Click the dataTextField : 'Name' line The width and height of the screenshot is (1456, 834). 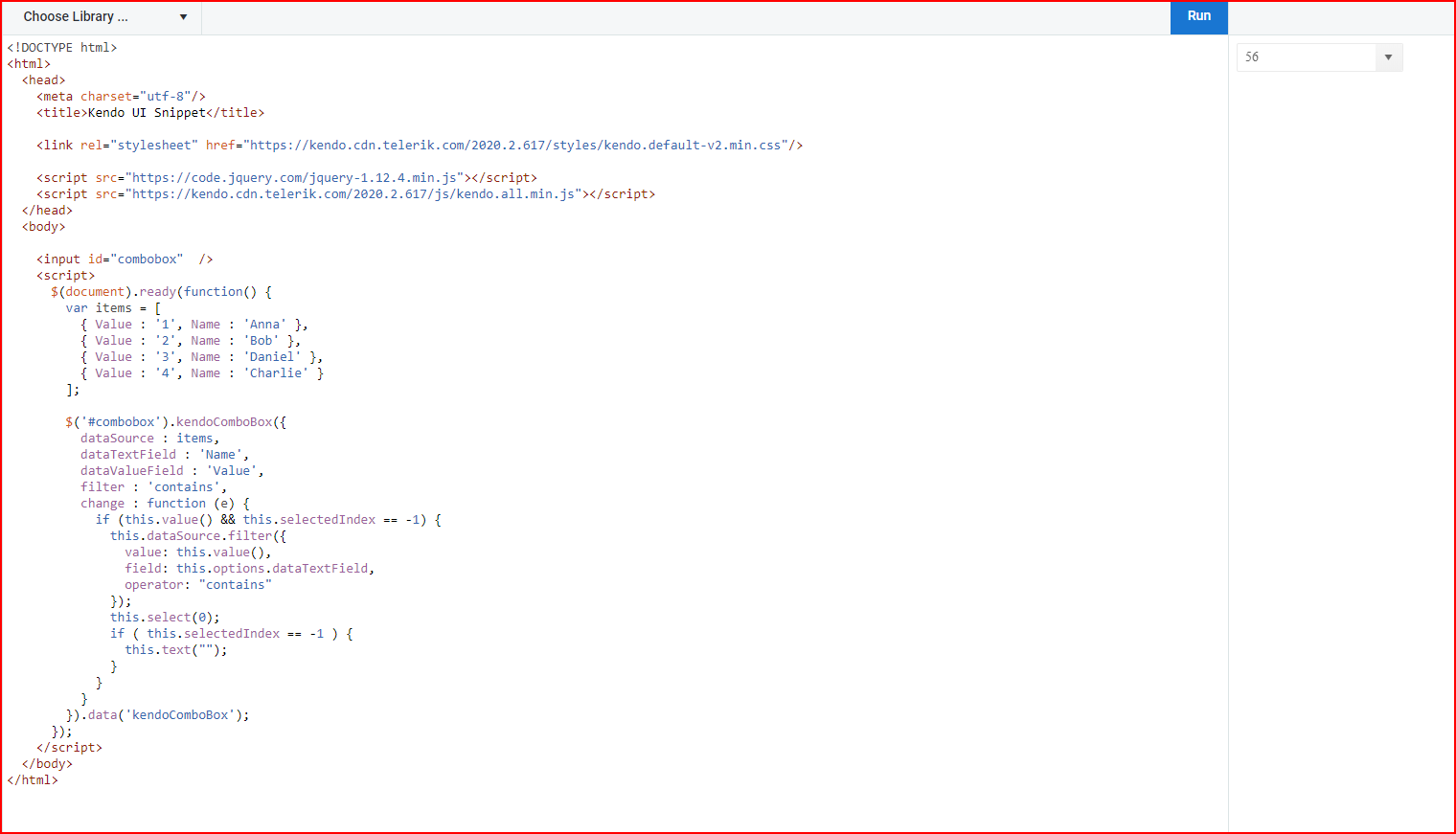pos(165,455)
